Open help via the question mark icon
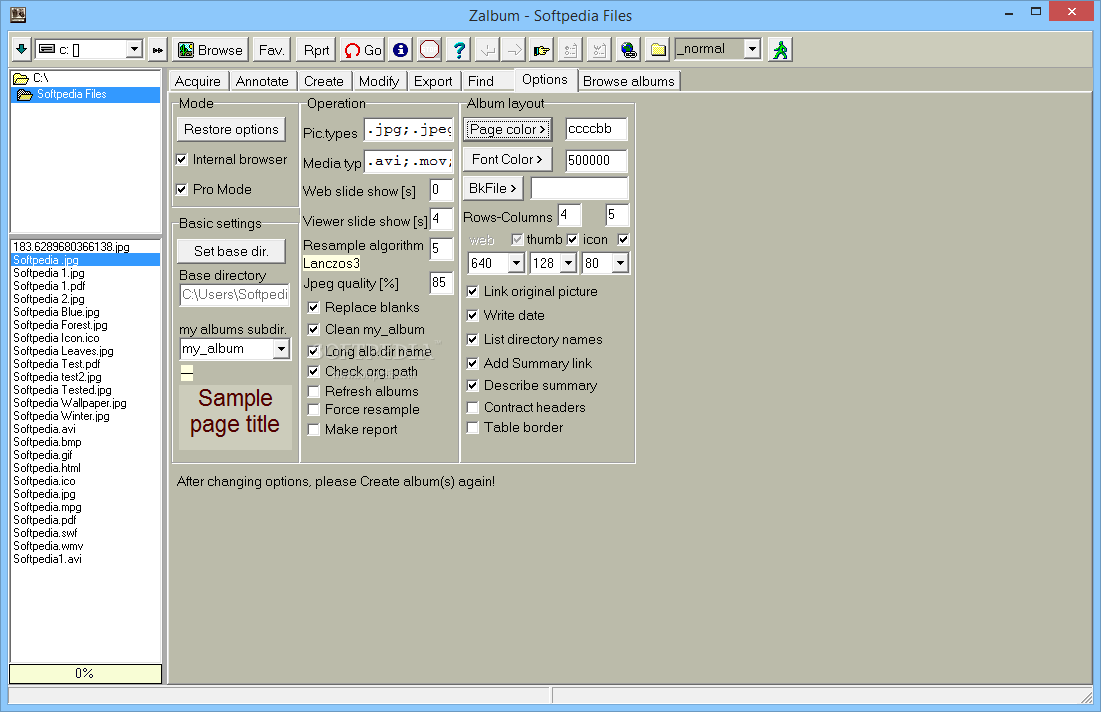 (459, 50)
